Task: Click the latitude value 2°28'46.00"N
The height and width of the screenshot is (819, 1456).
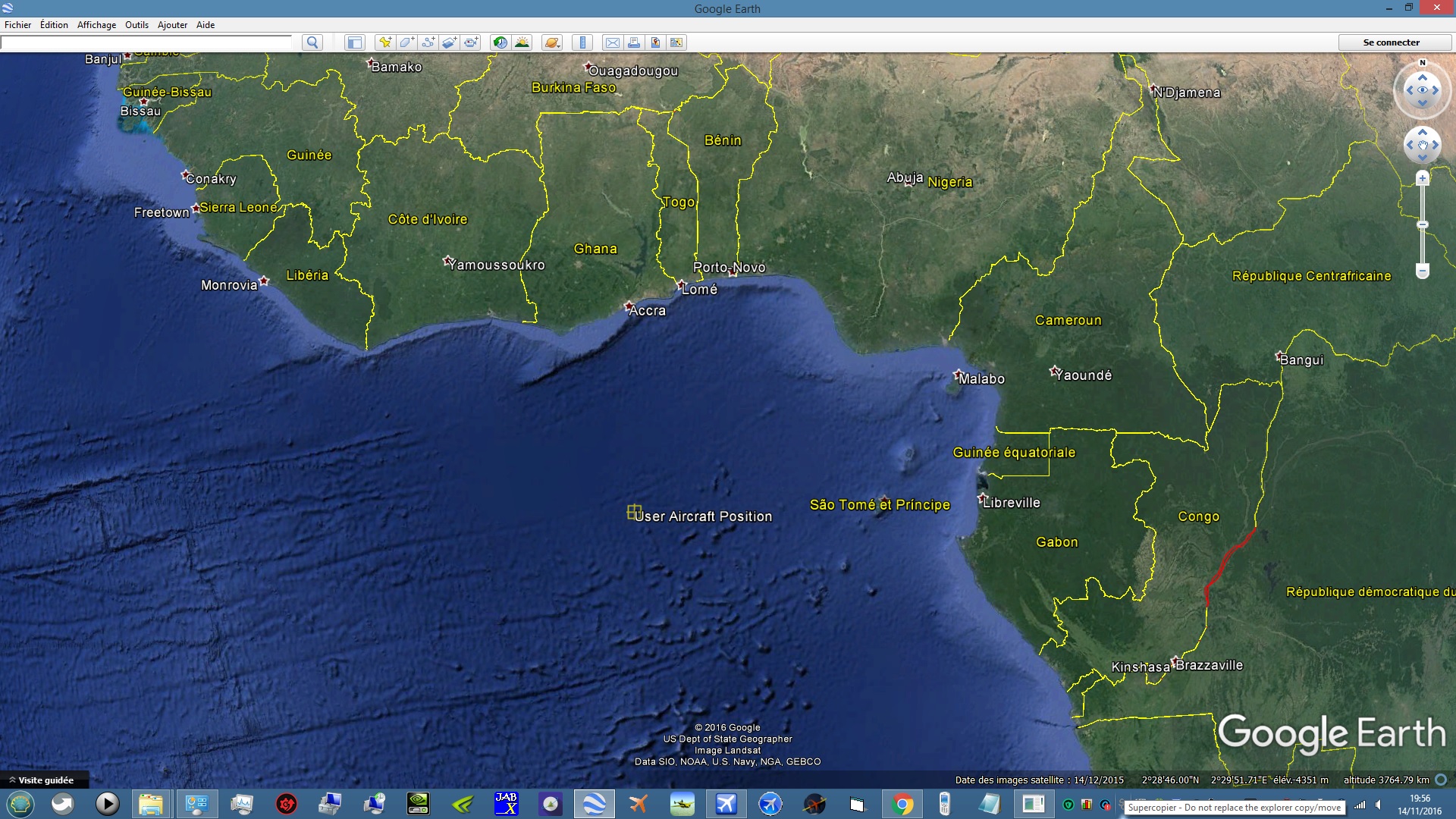Action: coord(1171,780)
